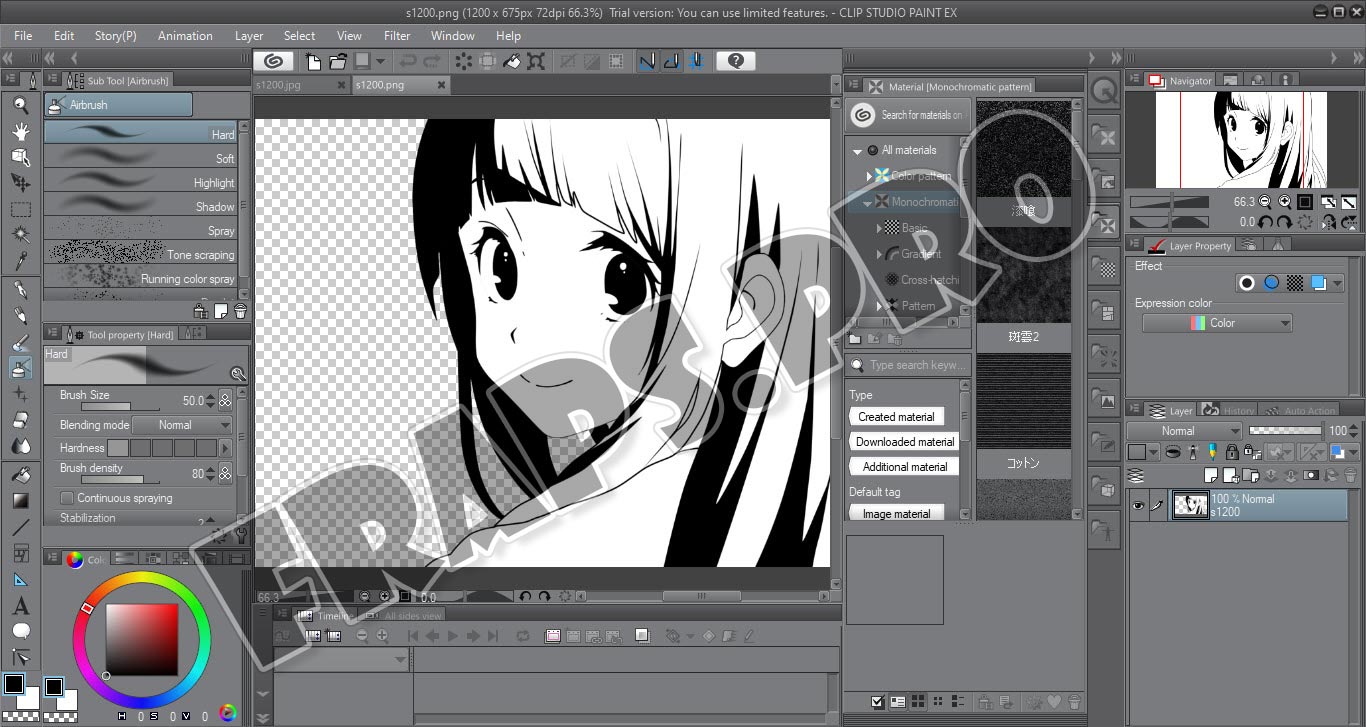
Task: Toggle border effect circle icon in Layer Property
Action: tap(1247, 283)
